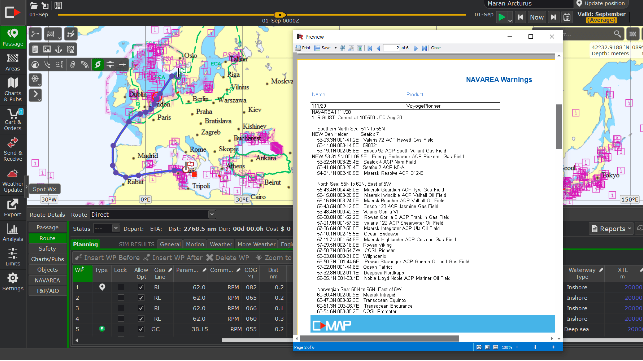
Task: Open Send & Receive in the sidebar
Action: point(13,149)
